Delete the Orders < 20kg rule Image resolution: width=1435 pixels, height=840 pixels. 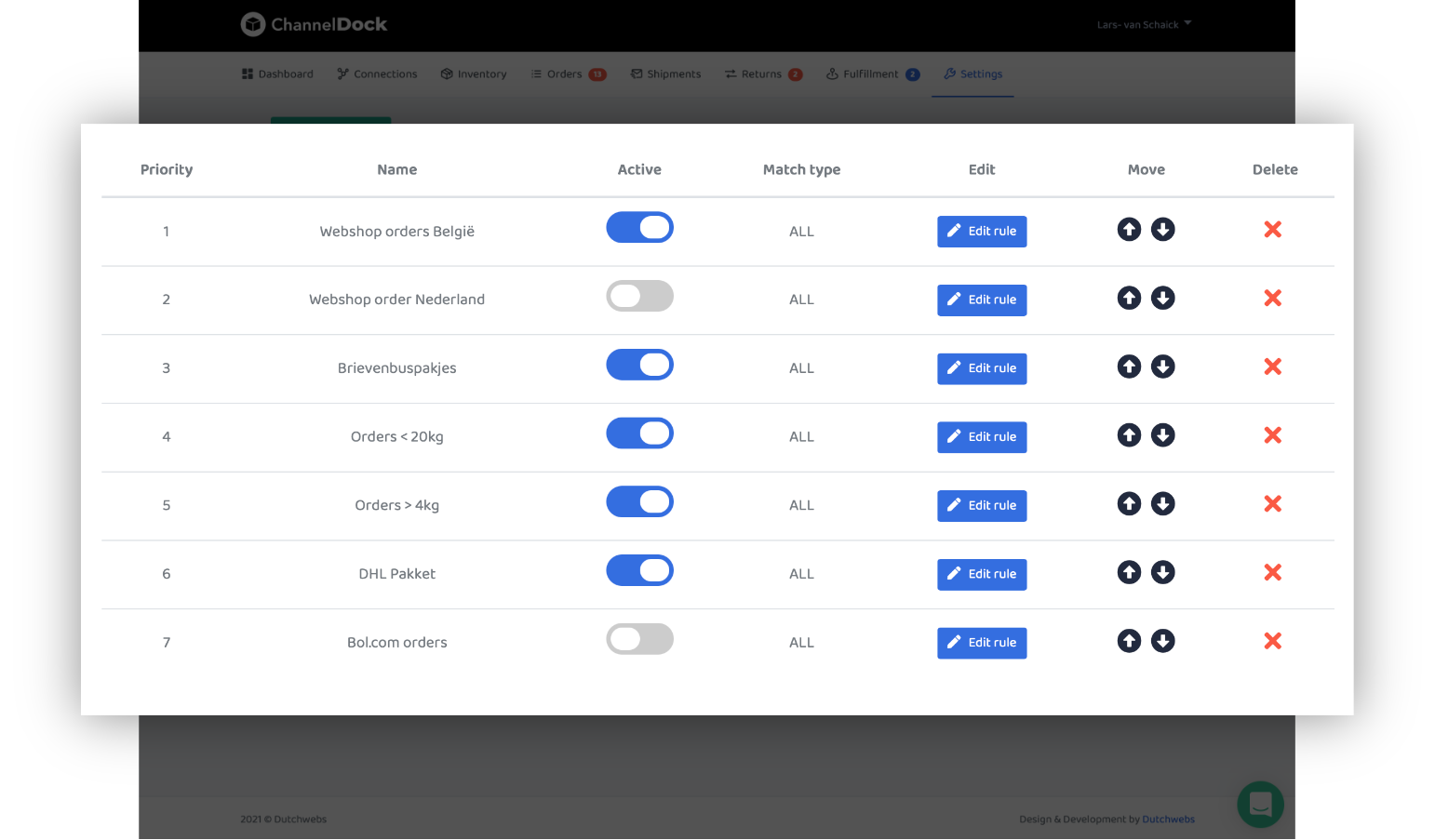[x=1272, y=435]
